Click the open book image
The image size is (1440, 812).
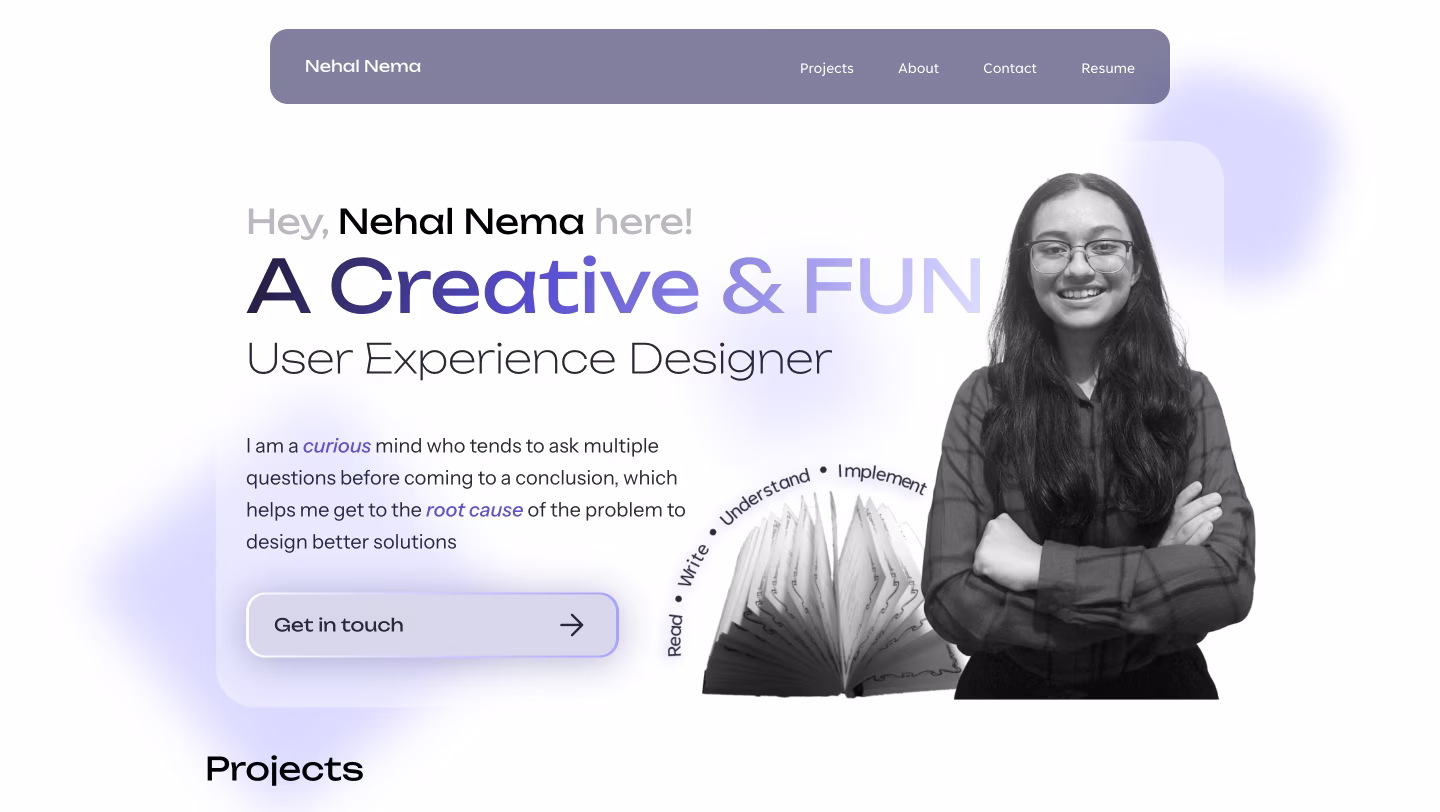[x=830, y=599]
